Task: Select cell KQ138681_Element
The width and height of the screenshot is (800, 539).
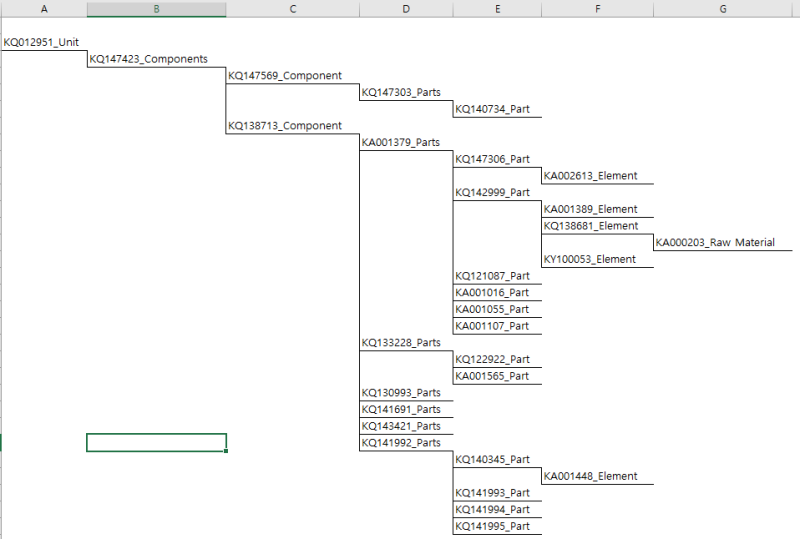Action: (597, 226)
